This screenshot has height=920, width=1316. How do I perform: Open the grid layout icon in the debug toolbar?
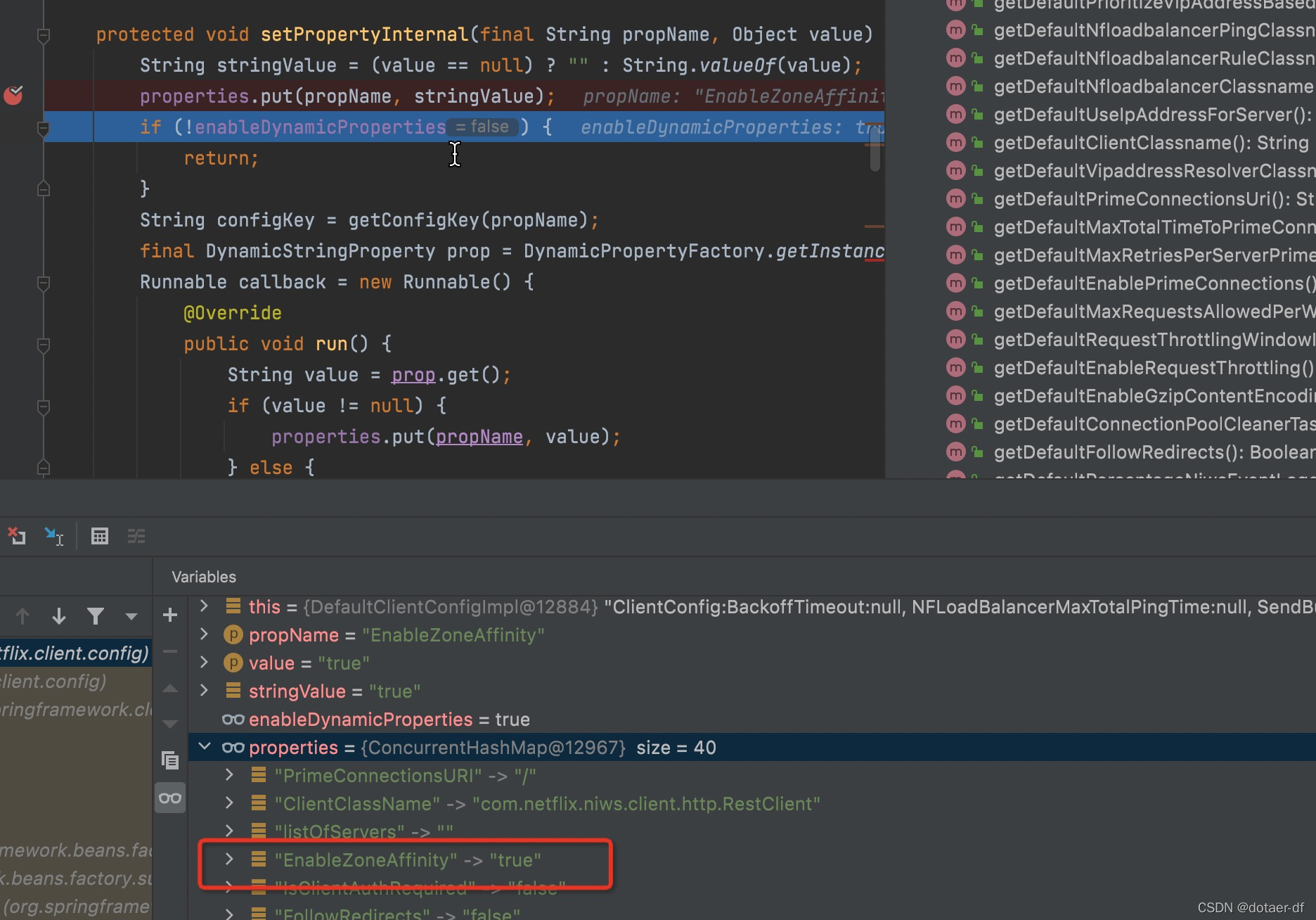coord(100,536)
